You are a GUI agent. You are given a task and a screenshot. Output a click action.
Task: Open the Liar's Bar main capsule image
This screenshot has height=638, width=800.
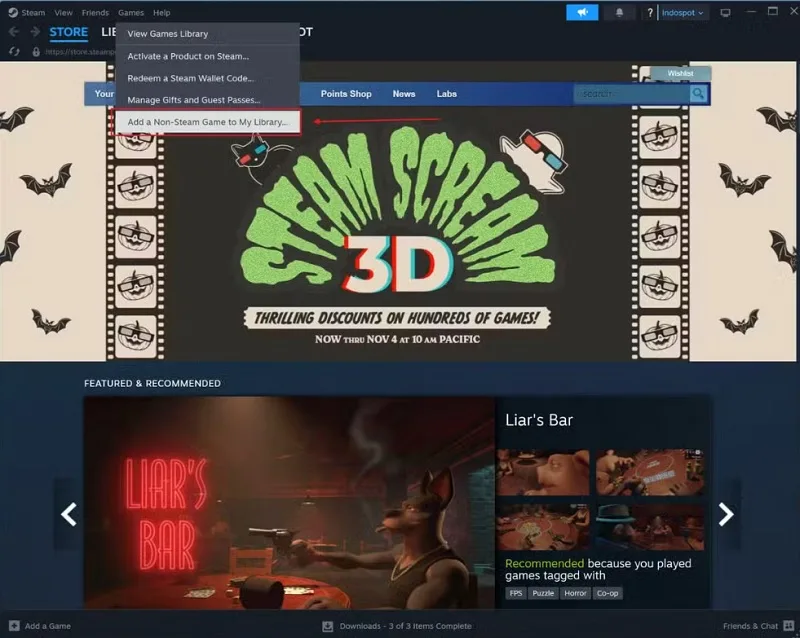[289, 503]
